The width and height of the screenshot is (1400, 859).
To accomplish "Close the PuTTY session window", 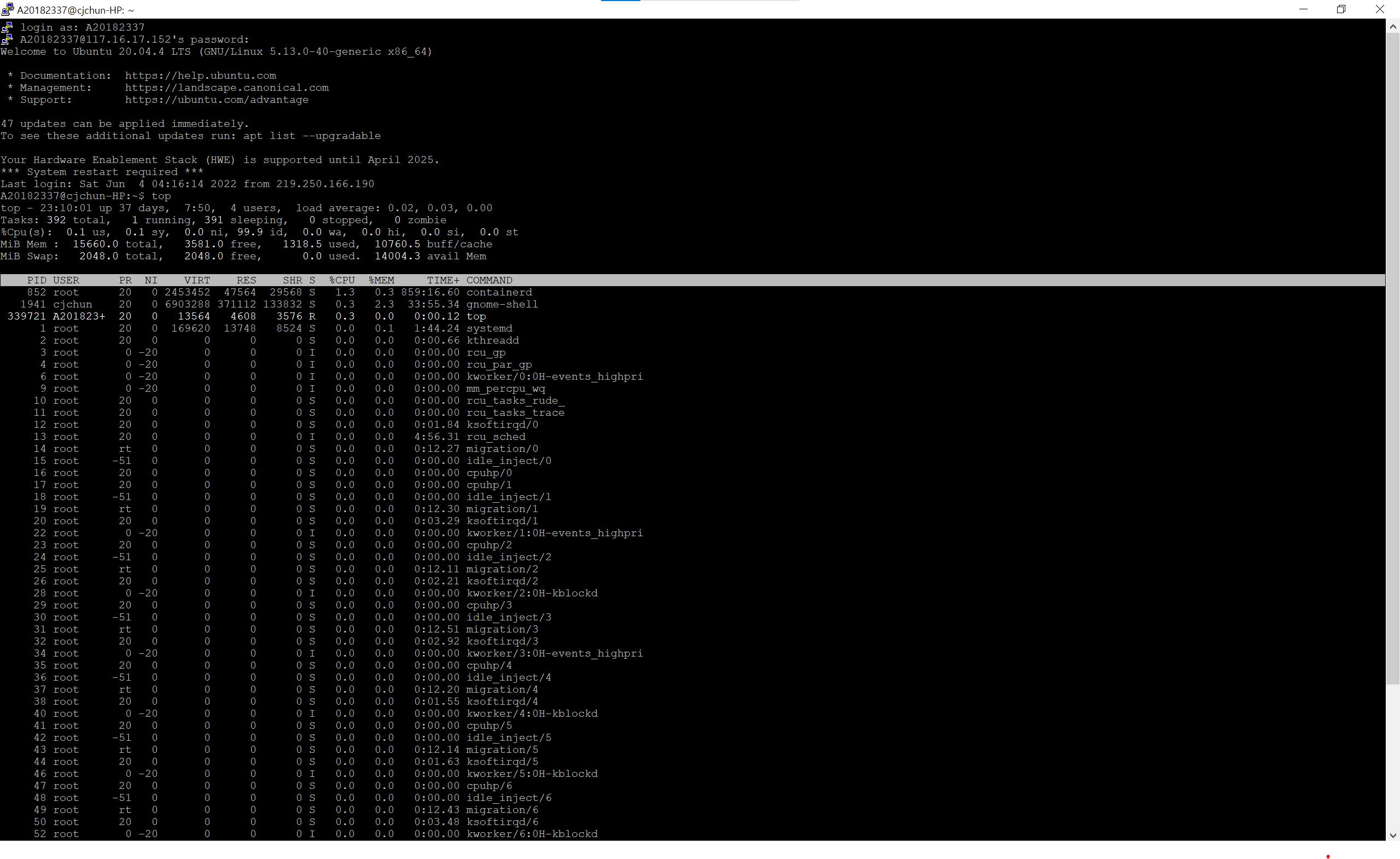I will coord(1380,9).
